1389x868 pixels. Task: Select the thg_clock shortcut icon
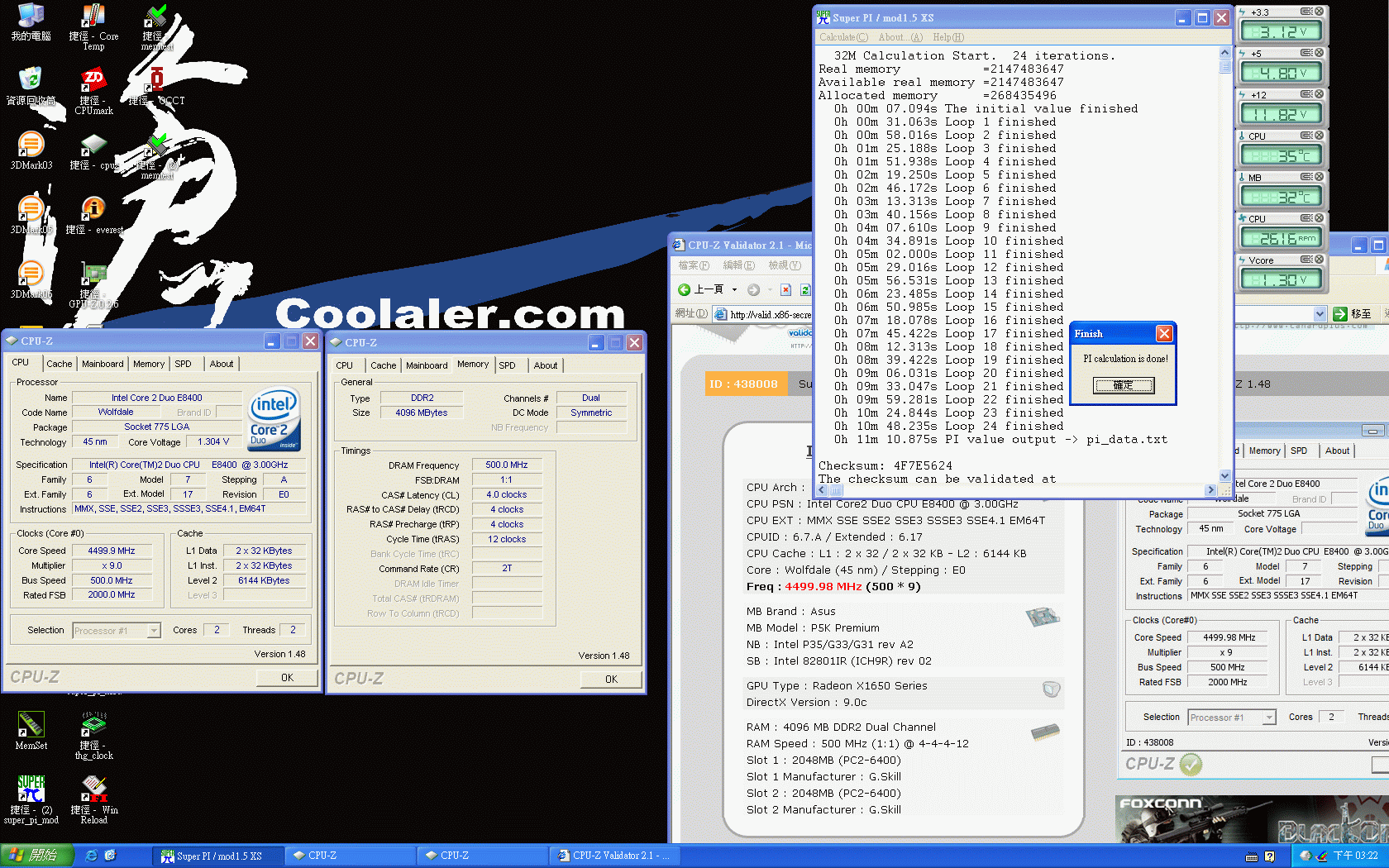click(x=93, y=736)
